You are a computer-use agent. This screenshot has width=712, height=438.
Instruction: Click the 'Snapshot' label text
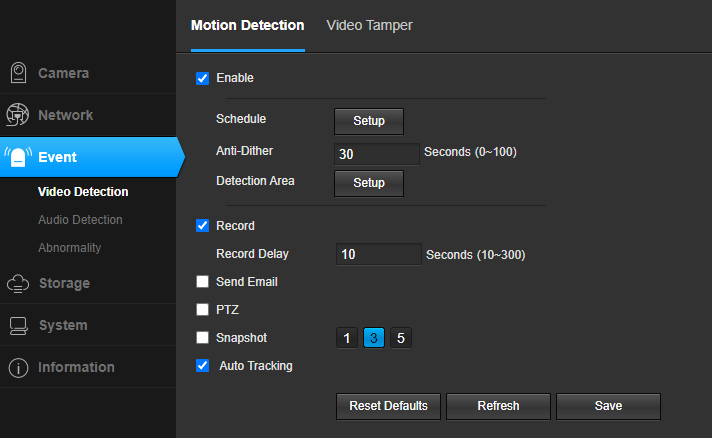coord(242,338)
